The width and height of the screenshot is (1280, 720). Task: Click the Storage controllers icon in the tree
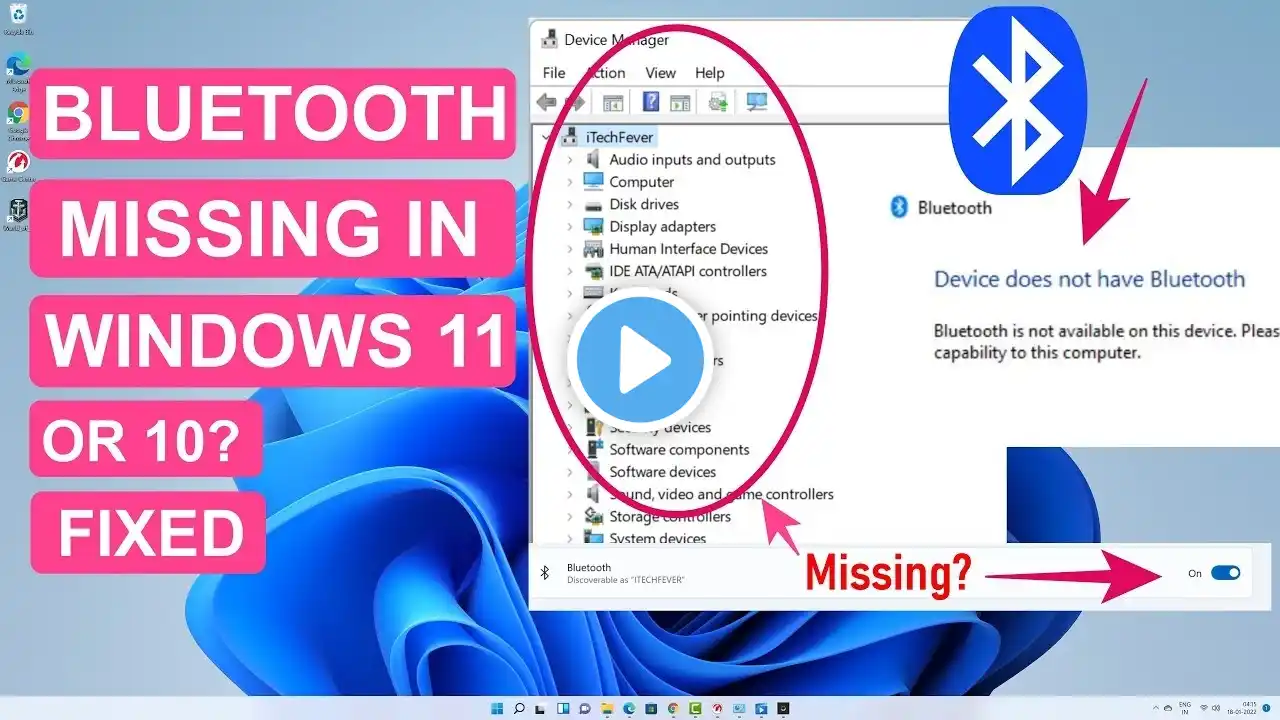tap(593, 517)
